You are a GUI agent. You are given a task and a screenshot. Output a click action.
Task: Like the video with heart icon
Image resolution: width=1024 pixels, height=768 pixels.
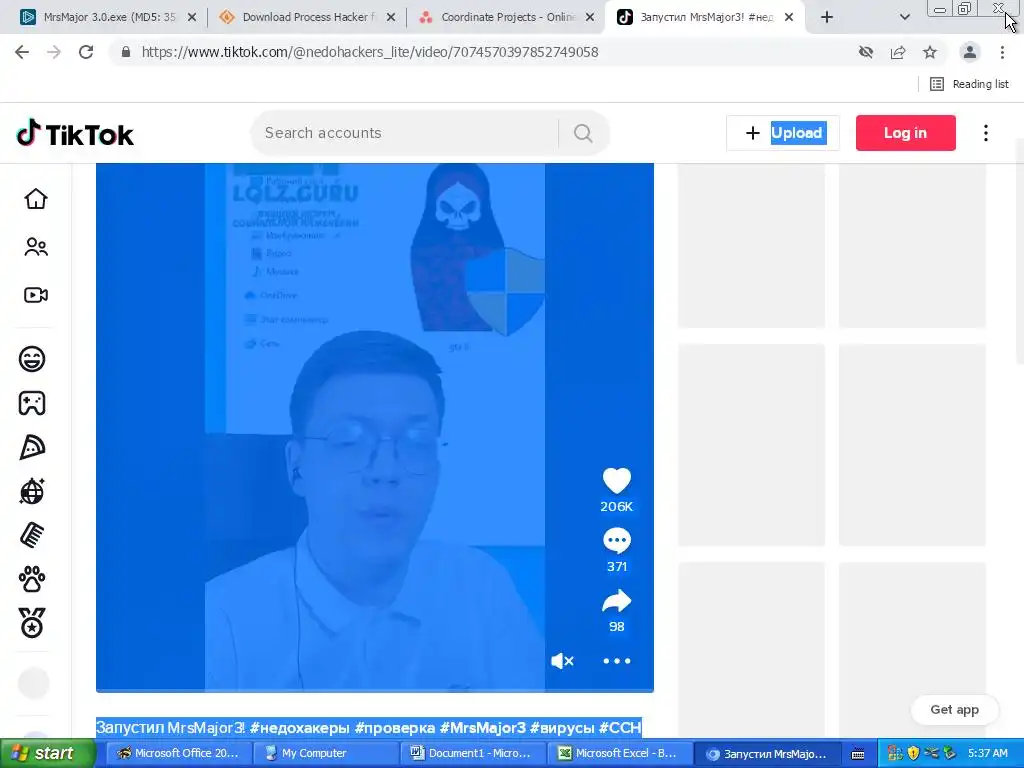pos(616,481)
